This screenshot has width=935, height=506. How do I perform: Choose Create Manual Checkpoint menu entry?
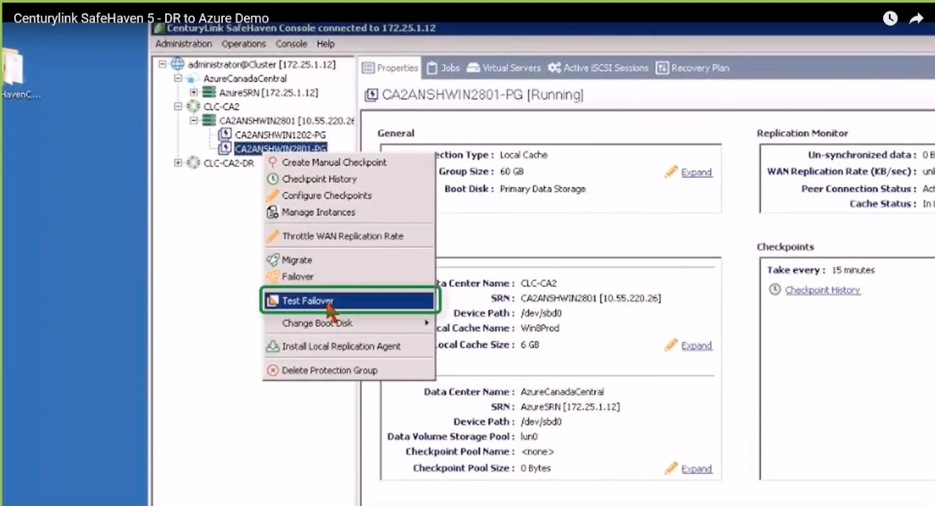point(349,162)
